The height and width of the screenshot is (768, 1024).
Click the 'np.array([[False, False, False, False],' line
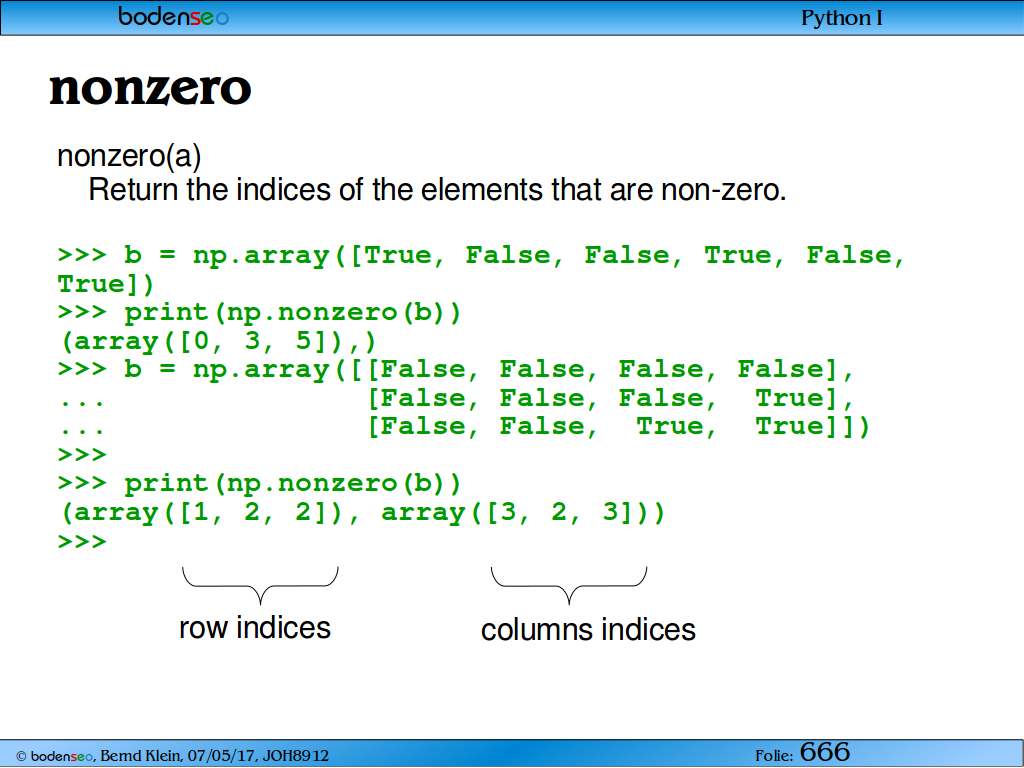click(456, 370)
